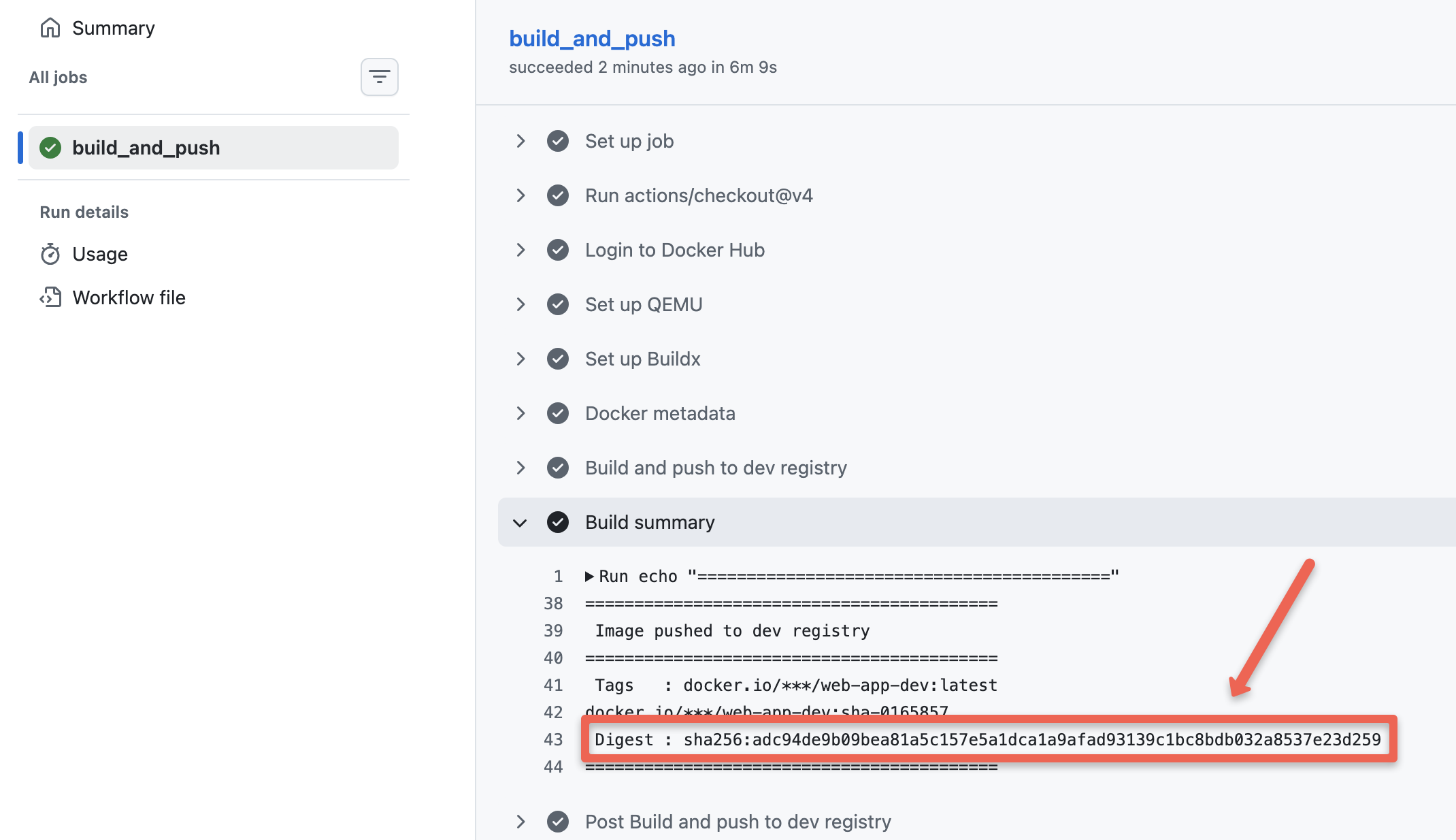Expand the Set up QEMU step
Screen dimensions: 1456x840
[x=521, y=304]
